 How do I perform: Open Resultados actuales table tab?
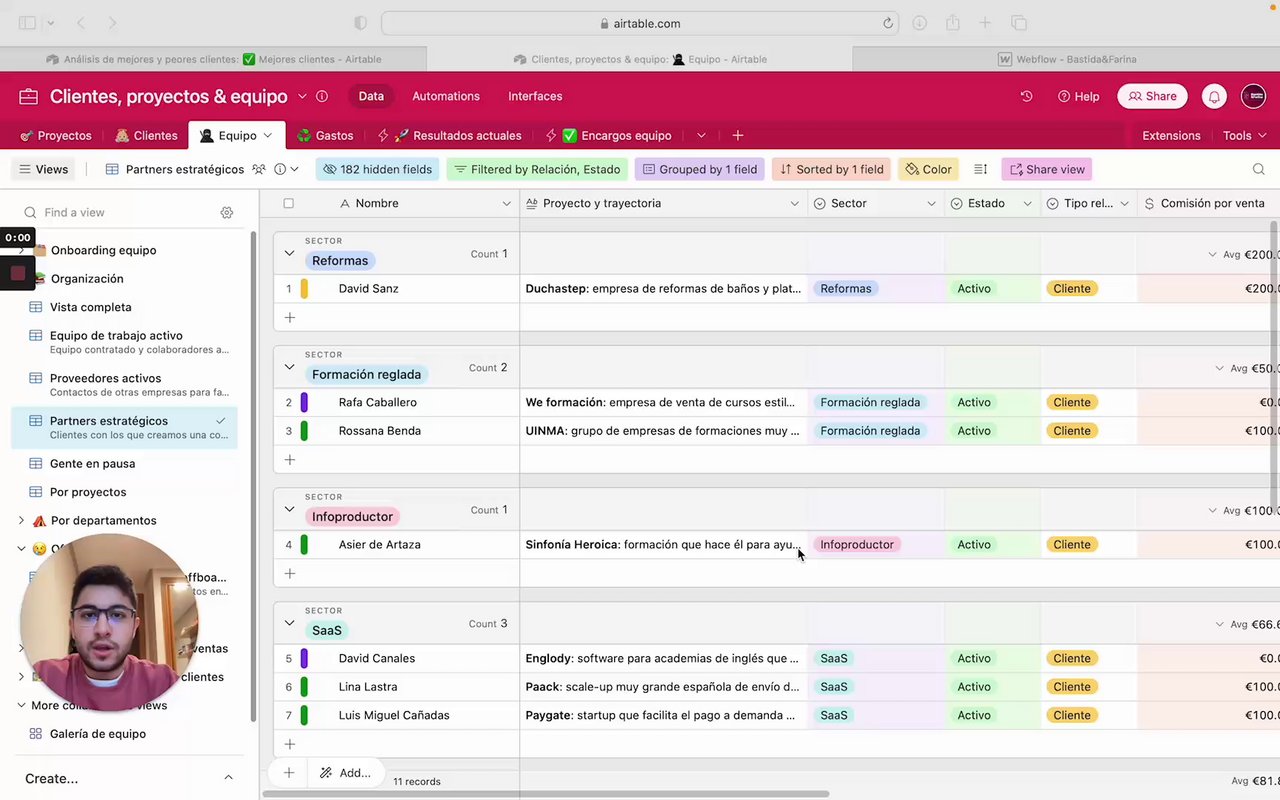click(x=449, y=135)
